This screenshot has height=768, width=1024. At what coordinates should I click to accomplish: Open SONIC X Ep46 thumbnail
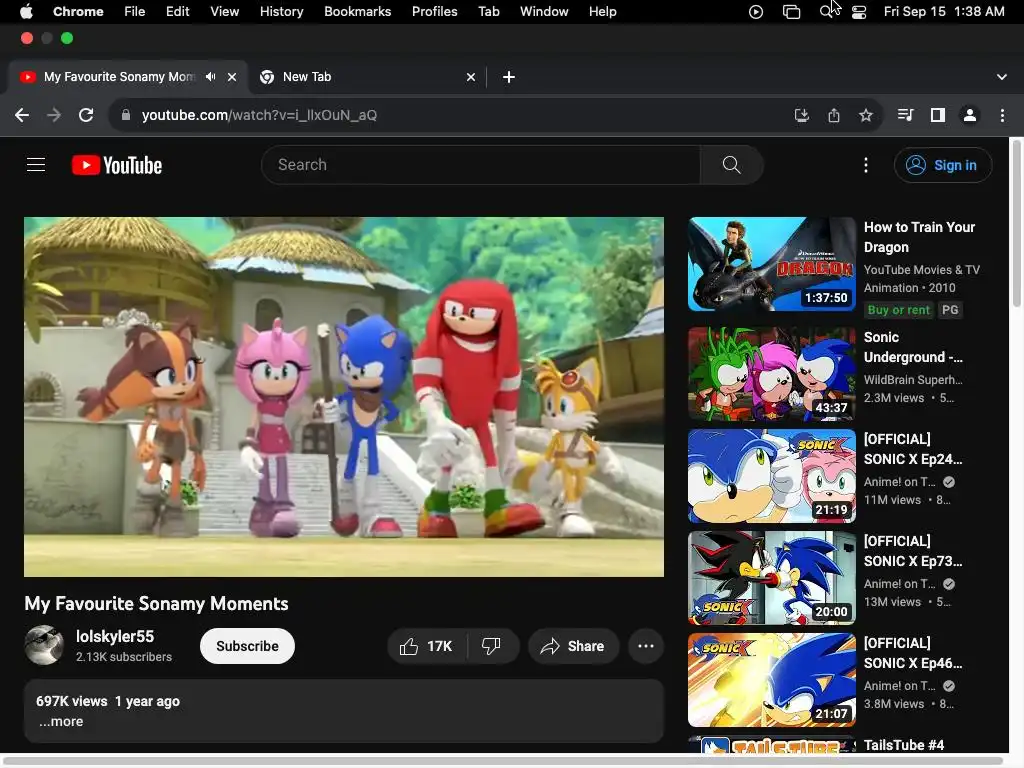pyautogui.click(x=771, y=680)
